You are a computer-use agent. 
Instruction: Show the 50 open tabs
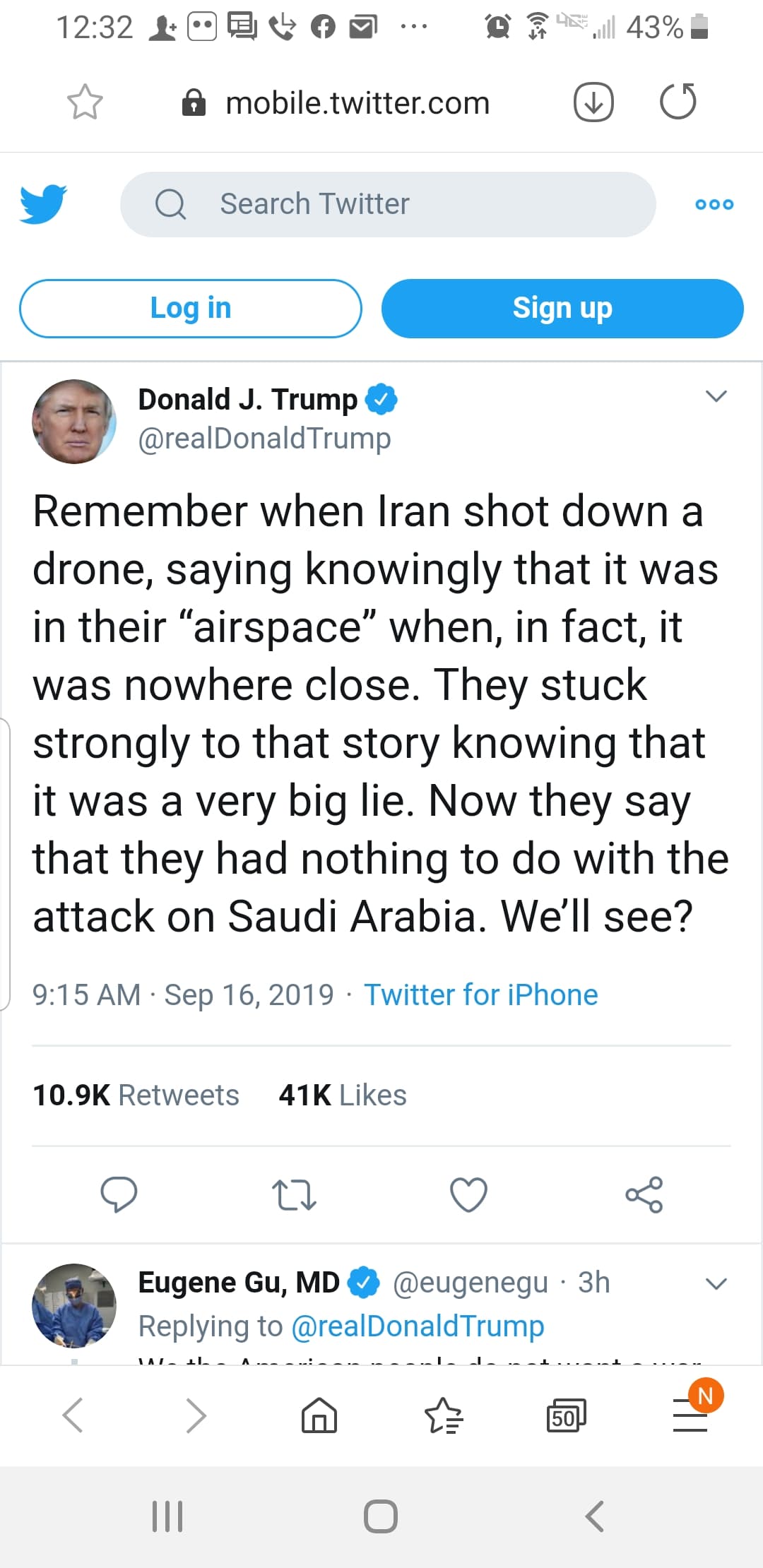566,1415
